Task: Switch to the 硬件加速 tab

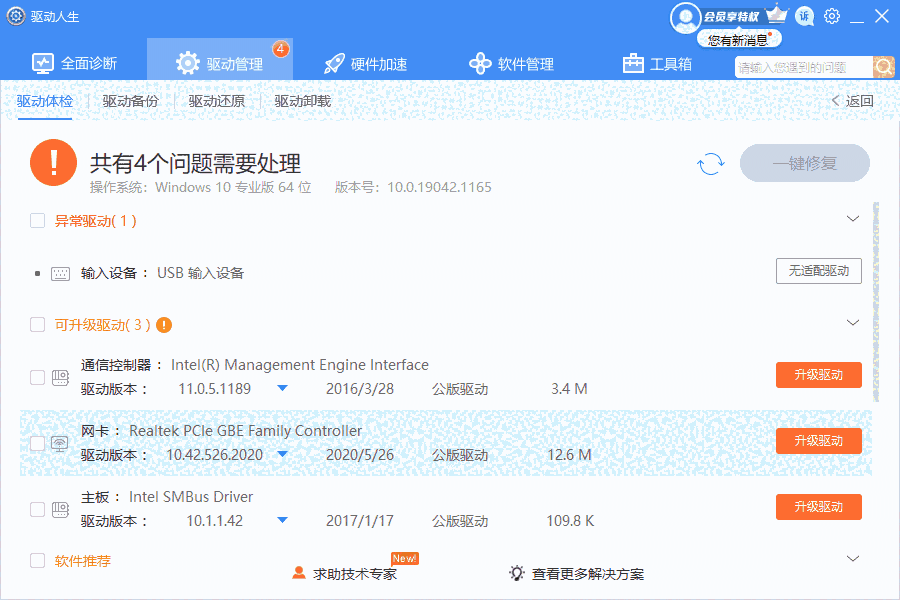Action: pos(366,64)
